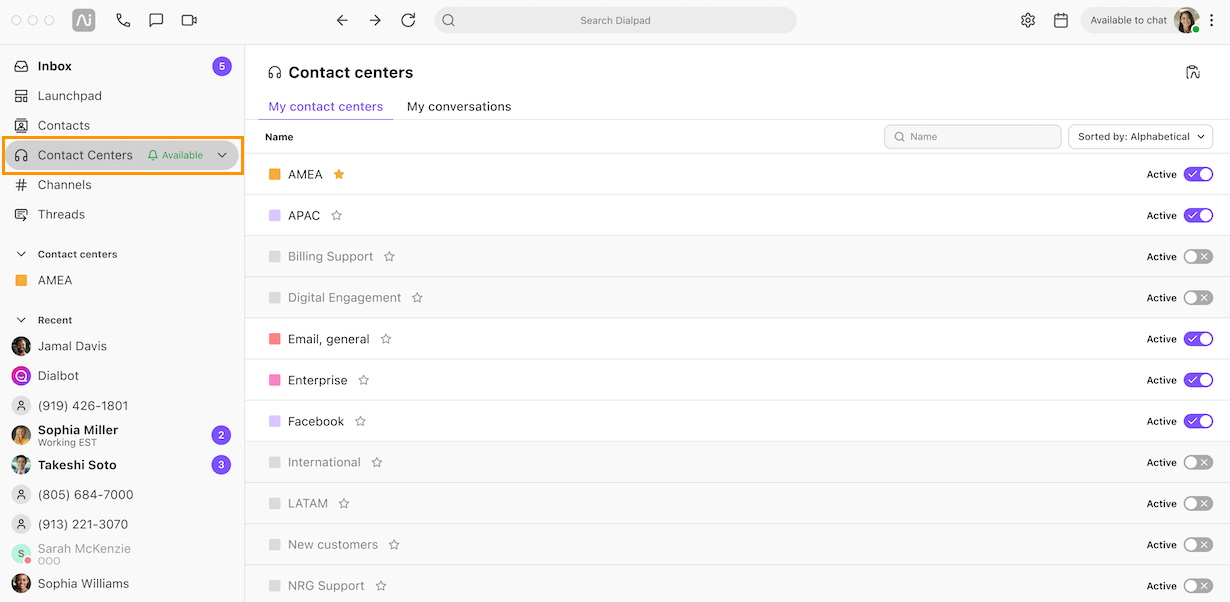Click the pink Enterprise color square
The width and height of the screenshot is (1230, 602).
click(x=275, y=380)
